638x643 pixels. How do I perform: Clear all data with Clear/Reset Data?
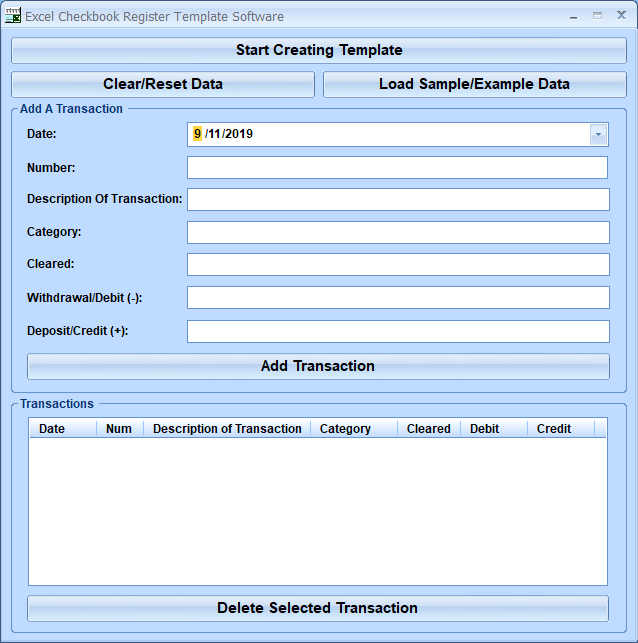point(163,84)
